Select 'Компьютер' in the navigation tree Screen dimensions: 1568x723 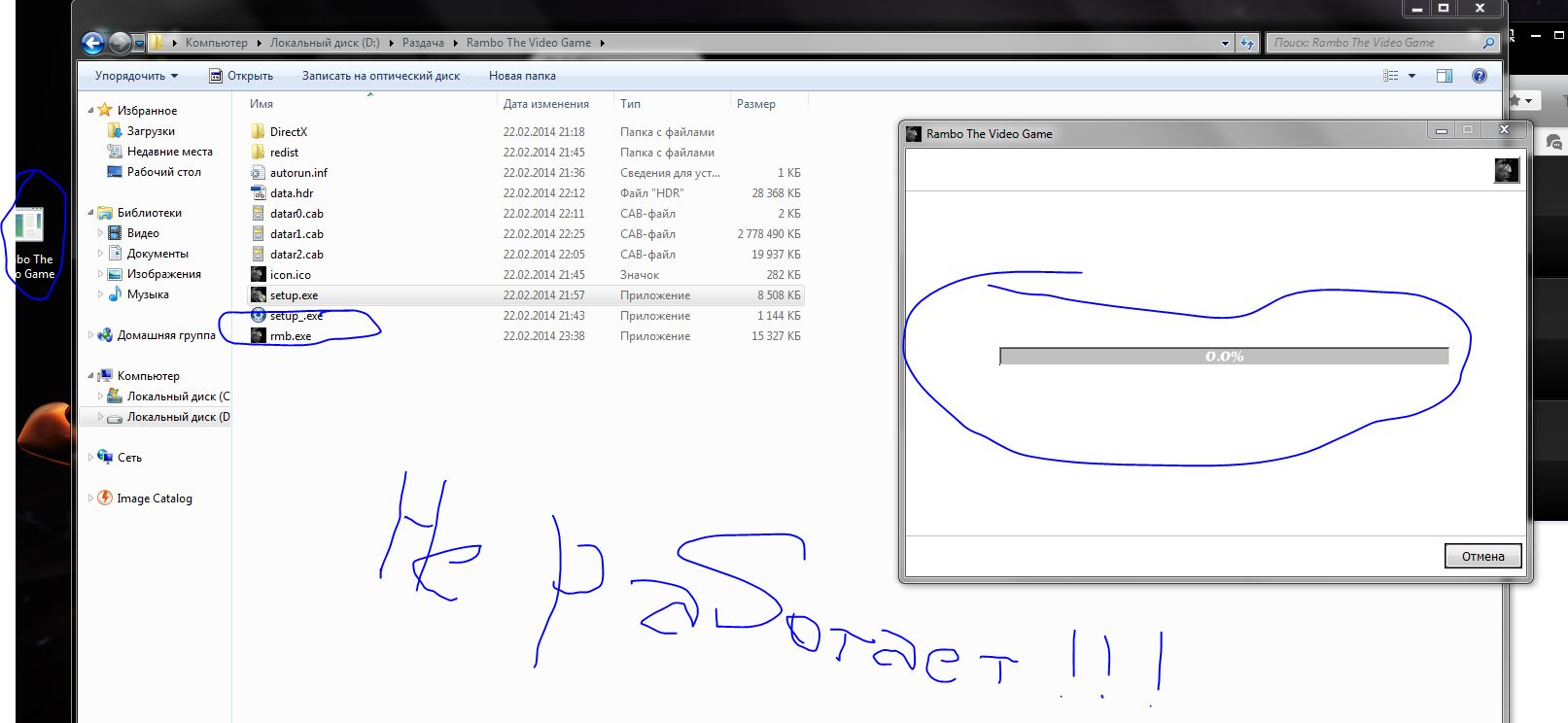[148, 376]
